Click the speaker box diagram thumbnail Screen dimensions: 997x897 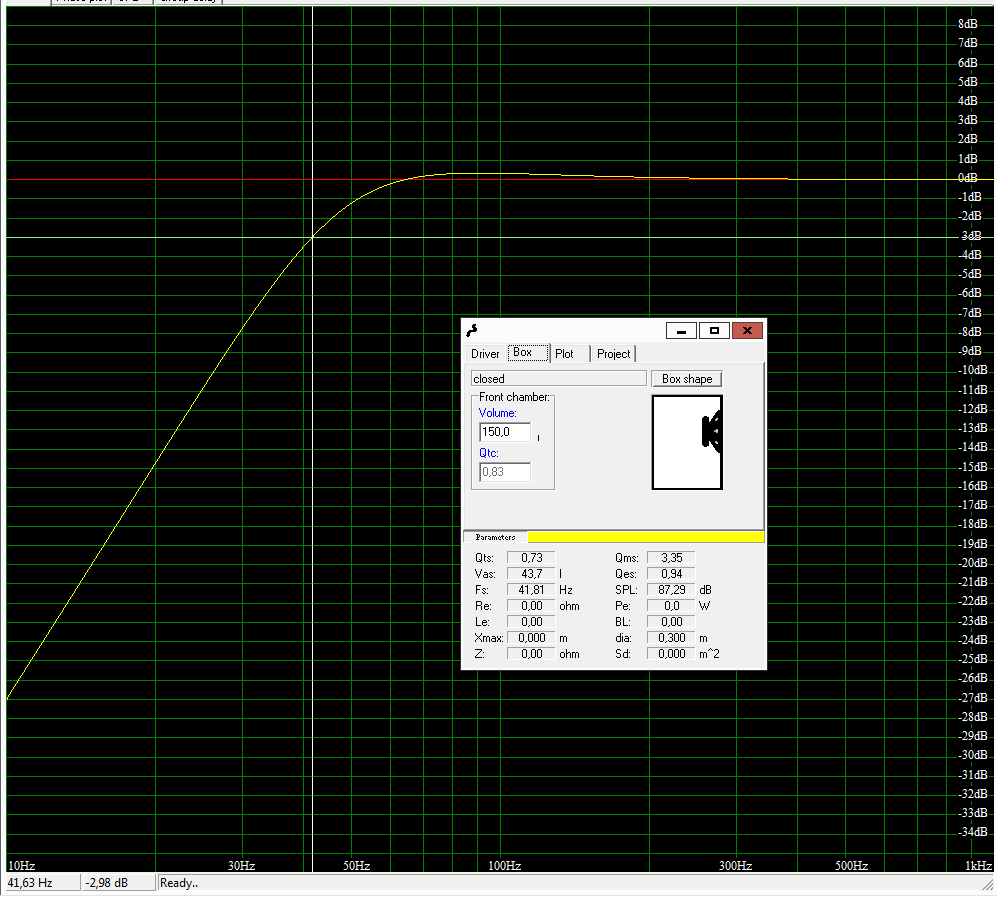(687, 442)
